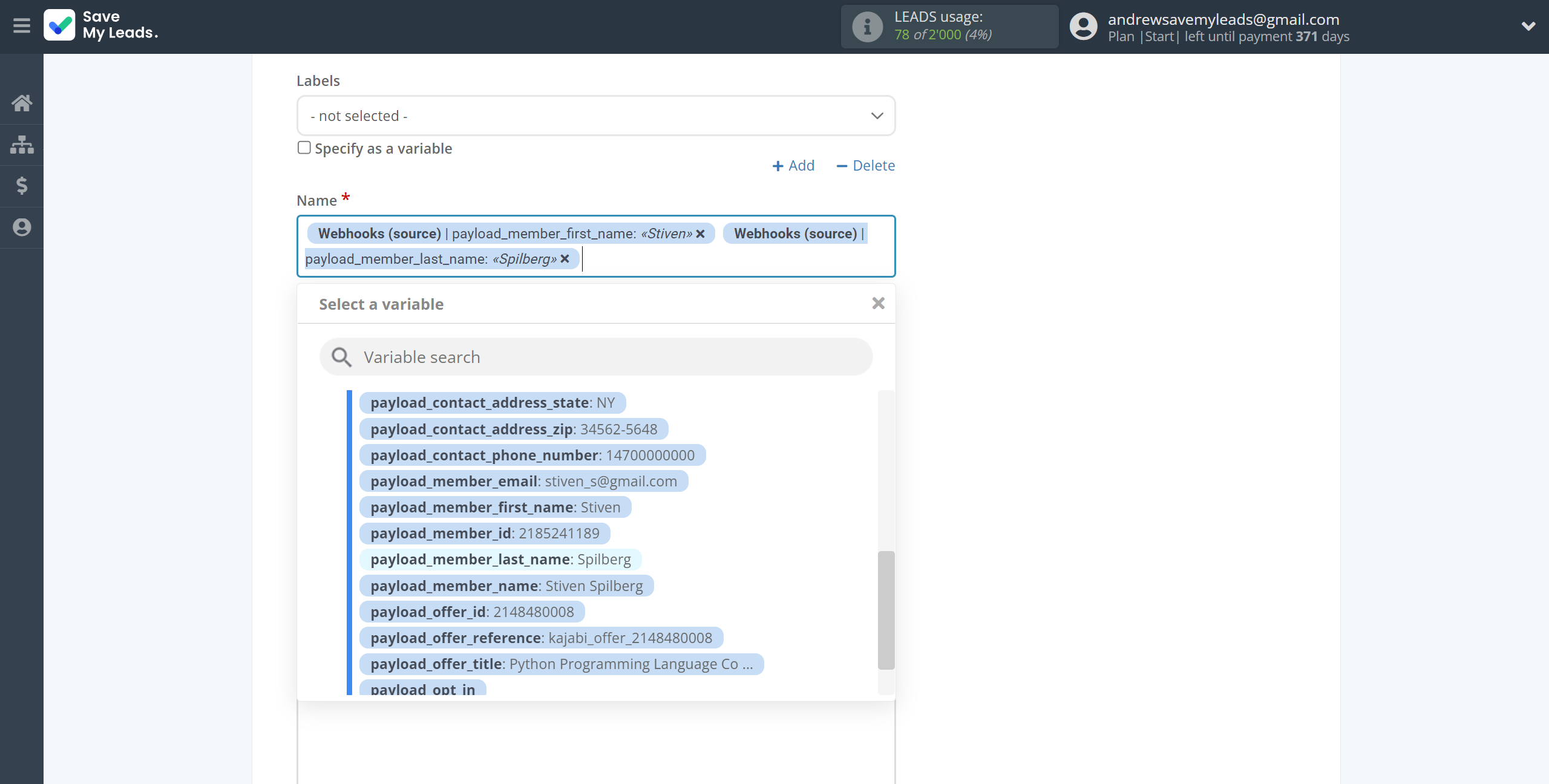Click the Add link
This screenshot has height=784, width=1549.
tap(793, 166)
